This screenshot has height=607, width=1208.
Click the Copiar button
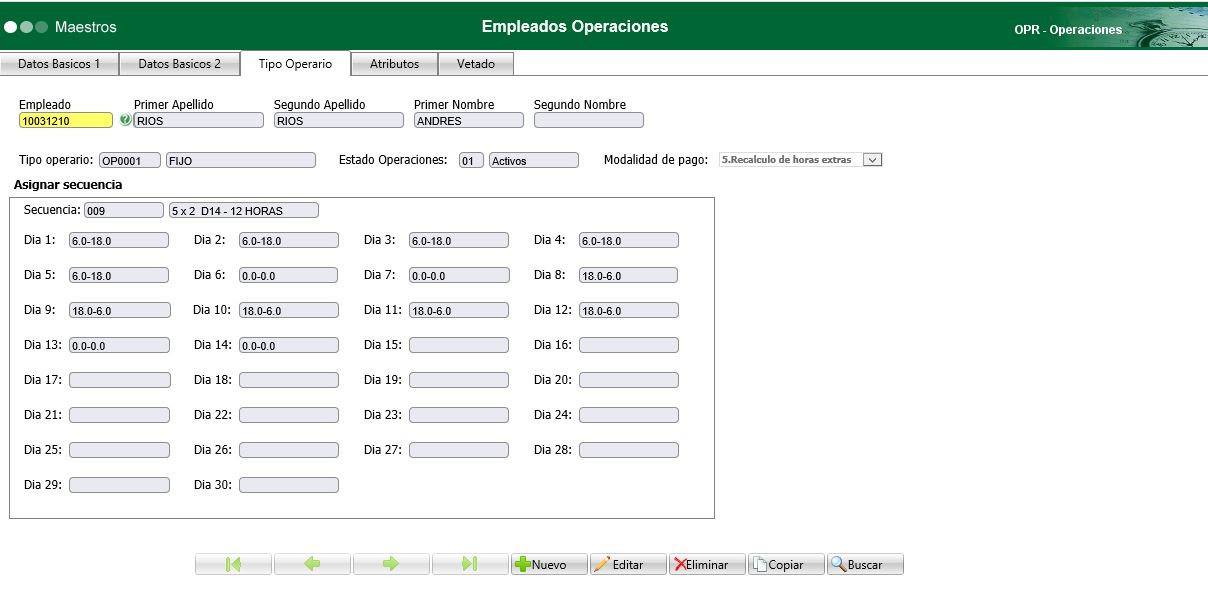point(786,564)
